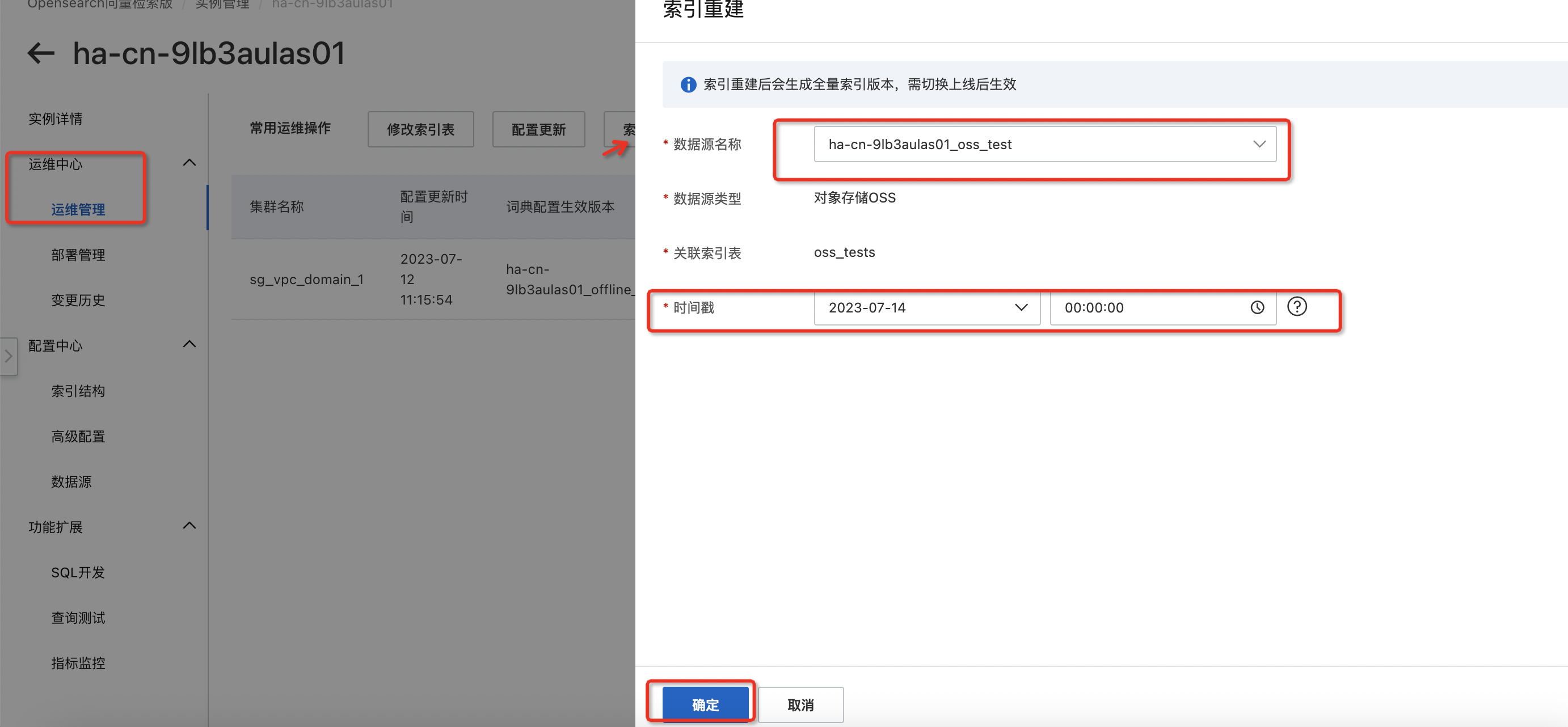Collapse the 运维中心 menu section
Image resolution: width=1568 pixels, height=727 pixels.
[x=189, y=163]
